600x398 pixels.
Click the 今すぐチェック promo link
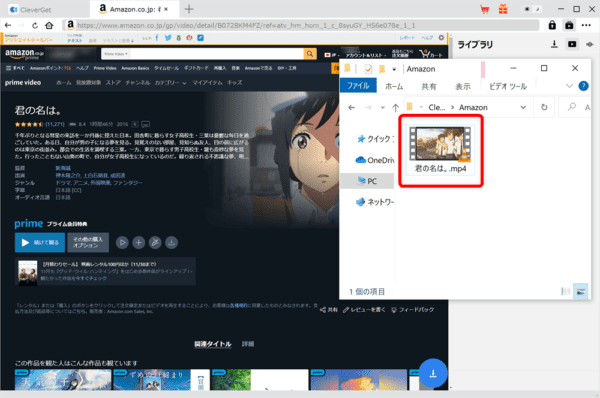[x=91, y=278]
